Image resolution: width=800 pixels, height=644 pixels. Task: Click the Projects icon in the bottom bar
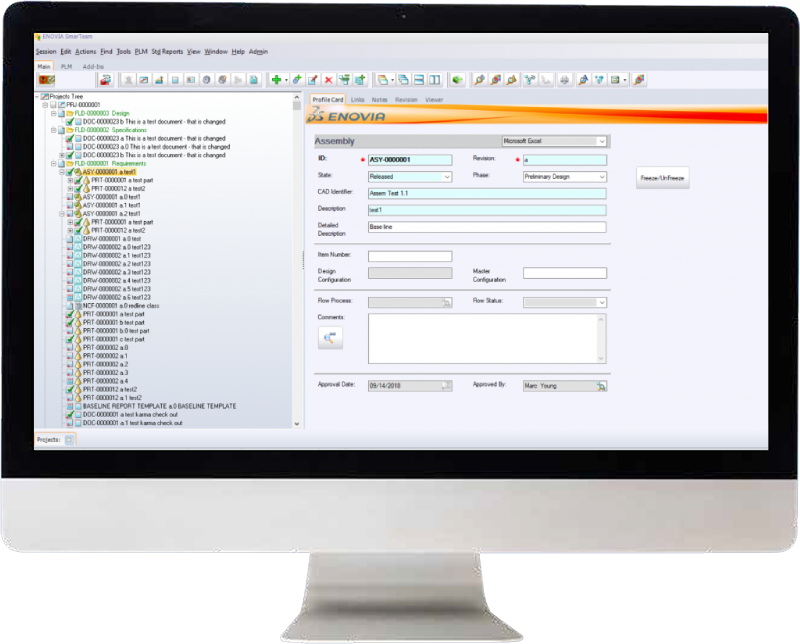69,439
